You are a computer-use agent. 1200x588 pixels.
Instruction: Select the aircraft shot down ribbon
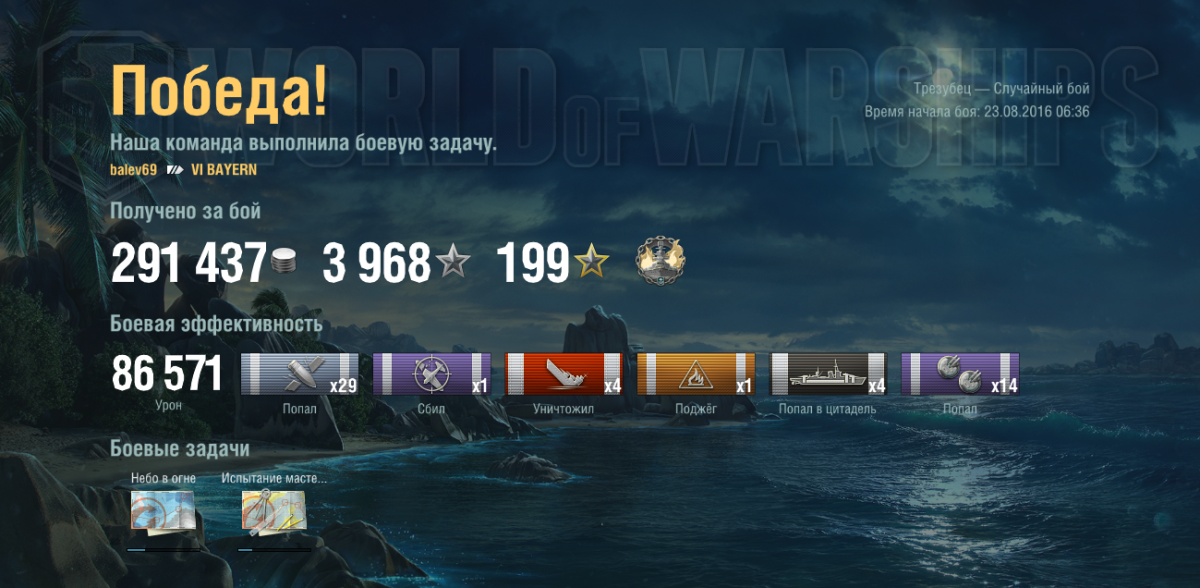point(432,374)
